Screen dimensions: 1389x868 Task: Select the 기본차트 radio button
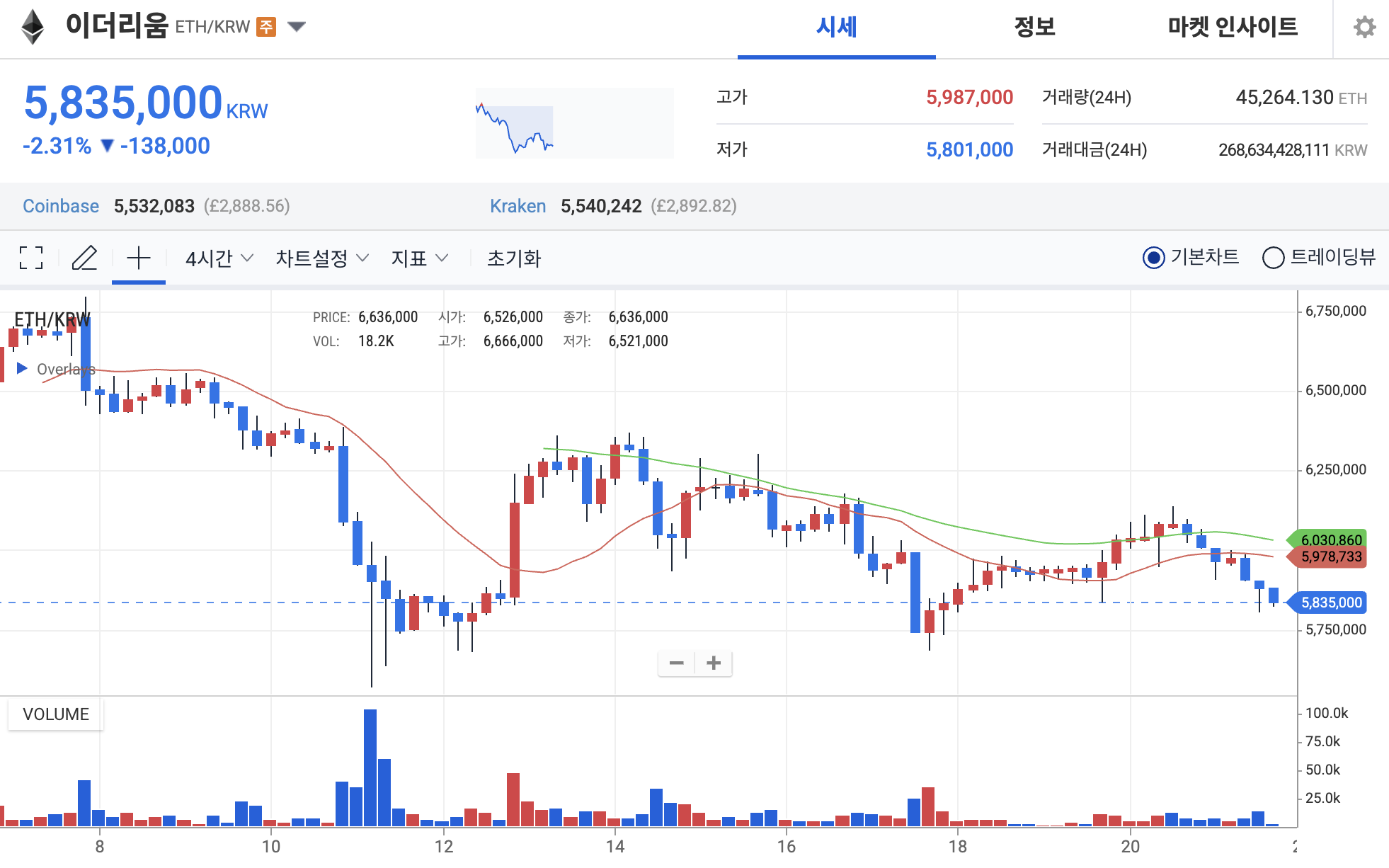click(1155, 258)
